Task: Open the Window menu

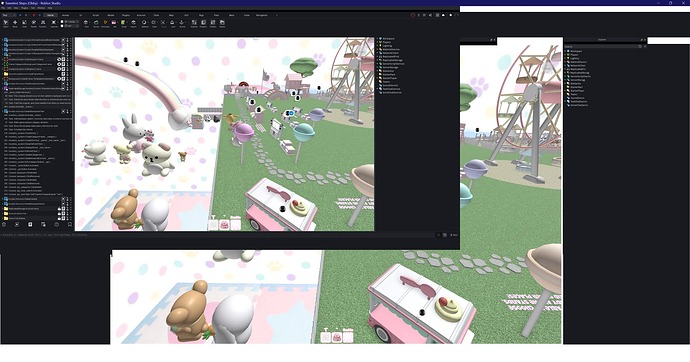Action: 41,8
